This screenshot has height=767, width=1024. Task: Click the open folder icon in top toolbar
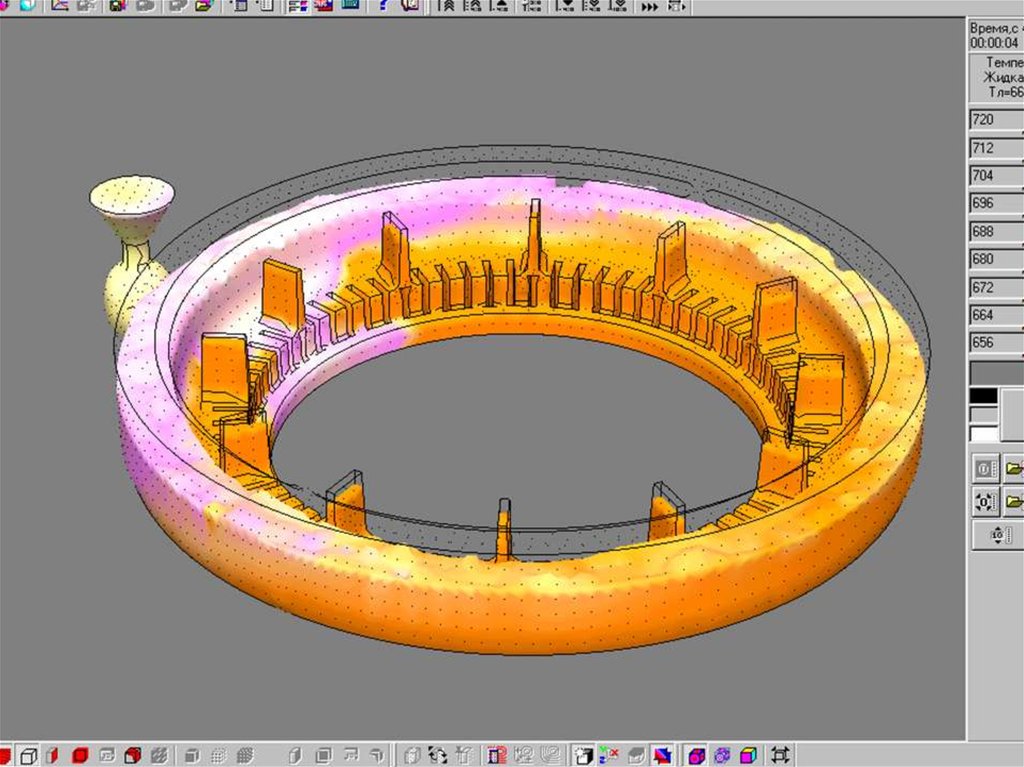tap(205, 5)
